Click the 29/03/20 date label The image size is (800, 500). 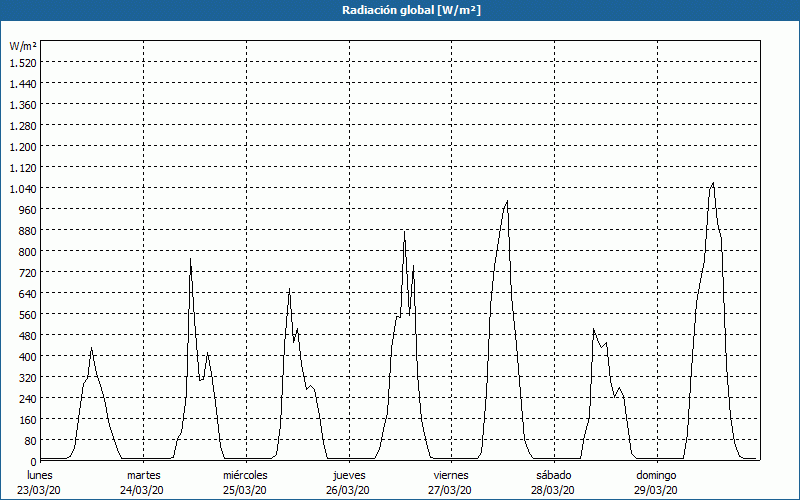coord(656,490)
